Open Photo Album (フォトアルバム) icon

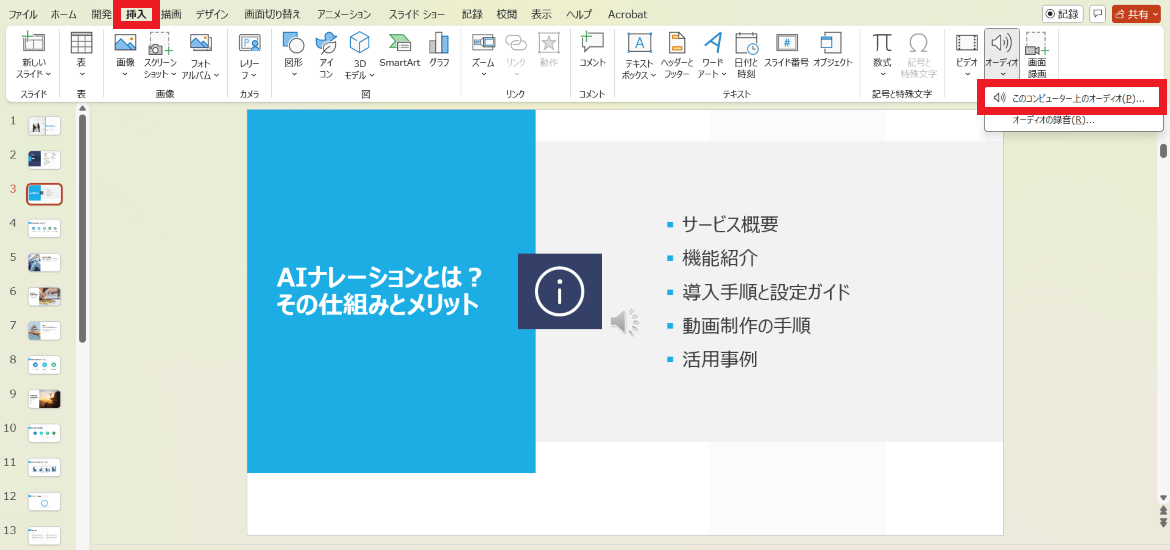(200, 43)
